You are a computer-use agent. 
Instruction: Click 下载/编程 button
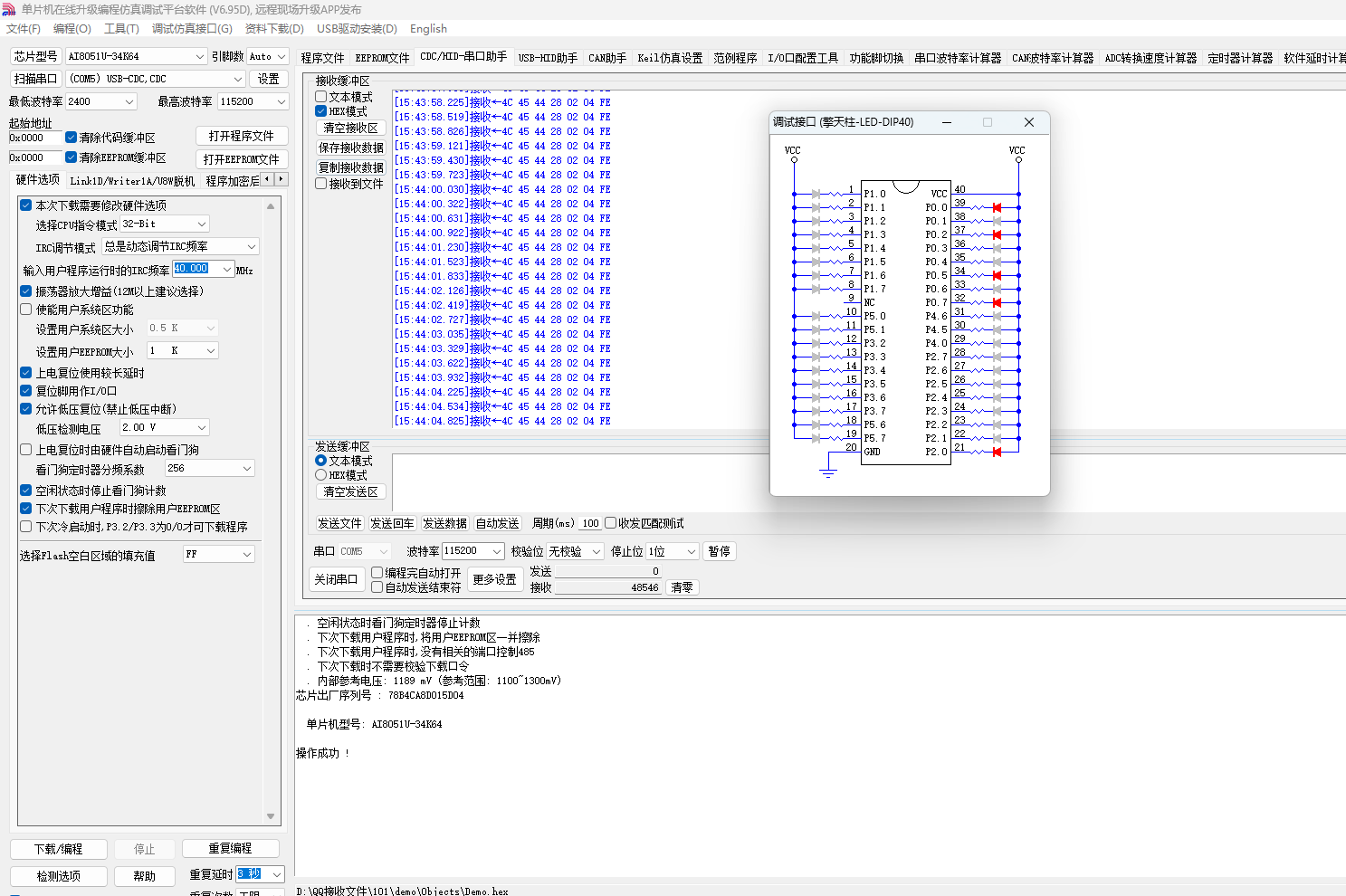coord(59,849)
